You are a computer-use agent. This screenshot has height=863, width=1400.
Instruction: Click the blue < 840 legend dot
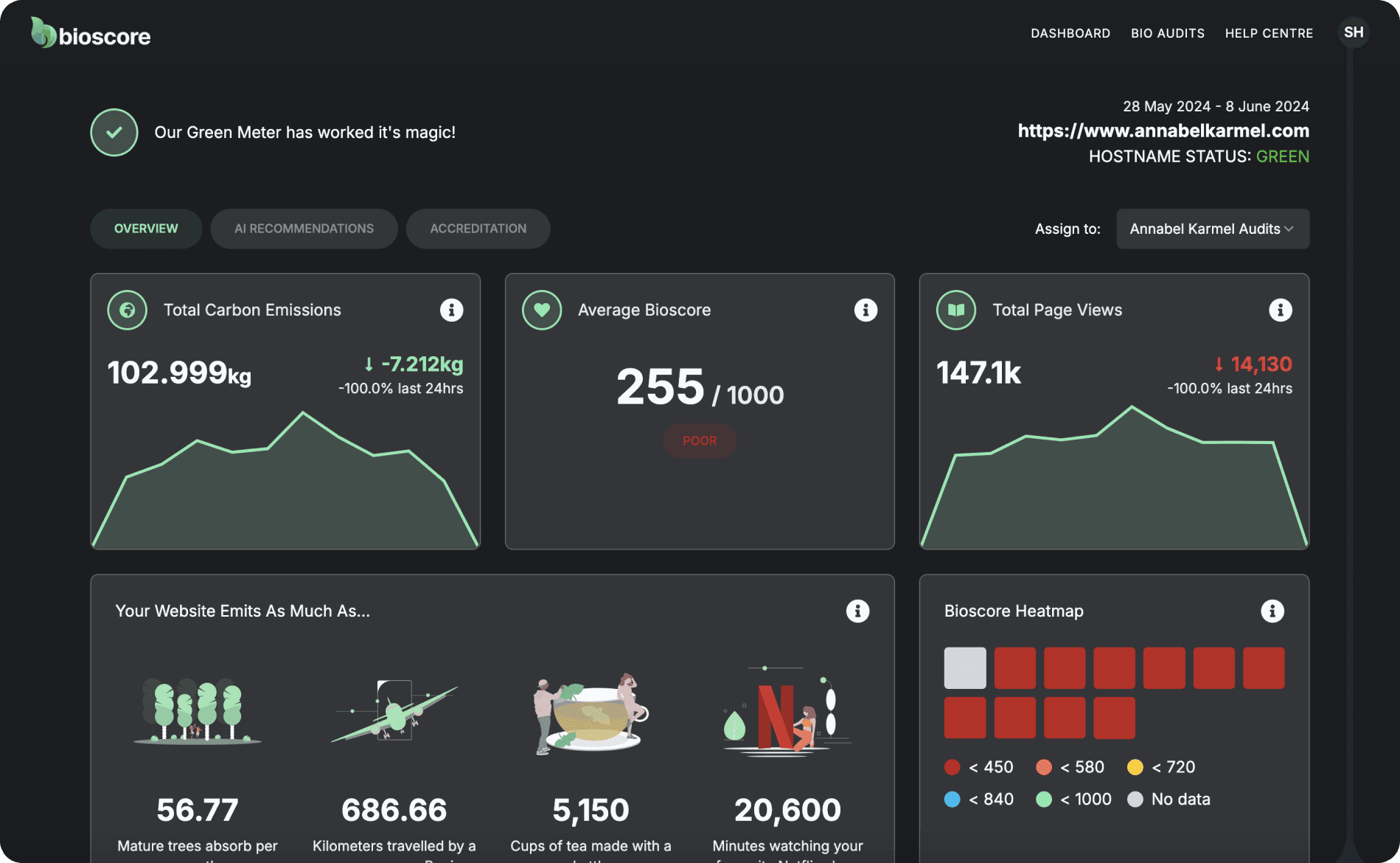953,800
